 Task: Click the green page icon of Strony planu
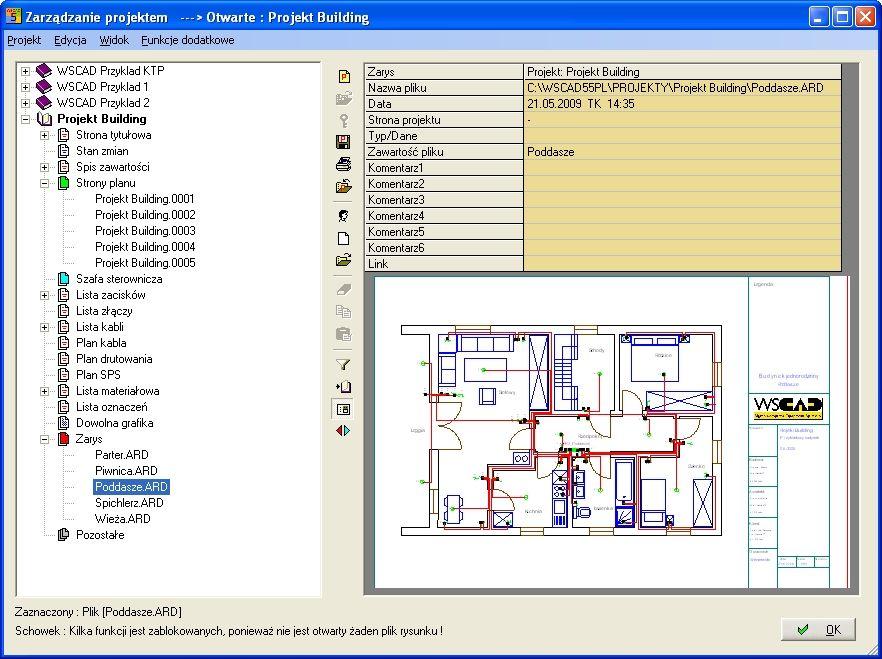[x=64, y=183]
